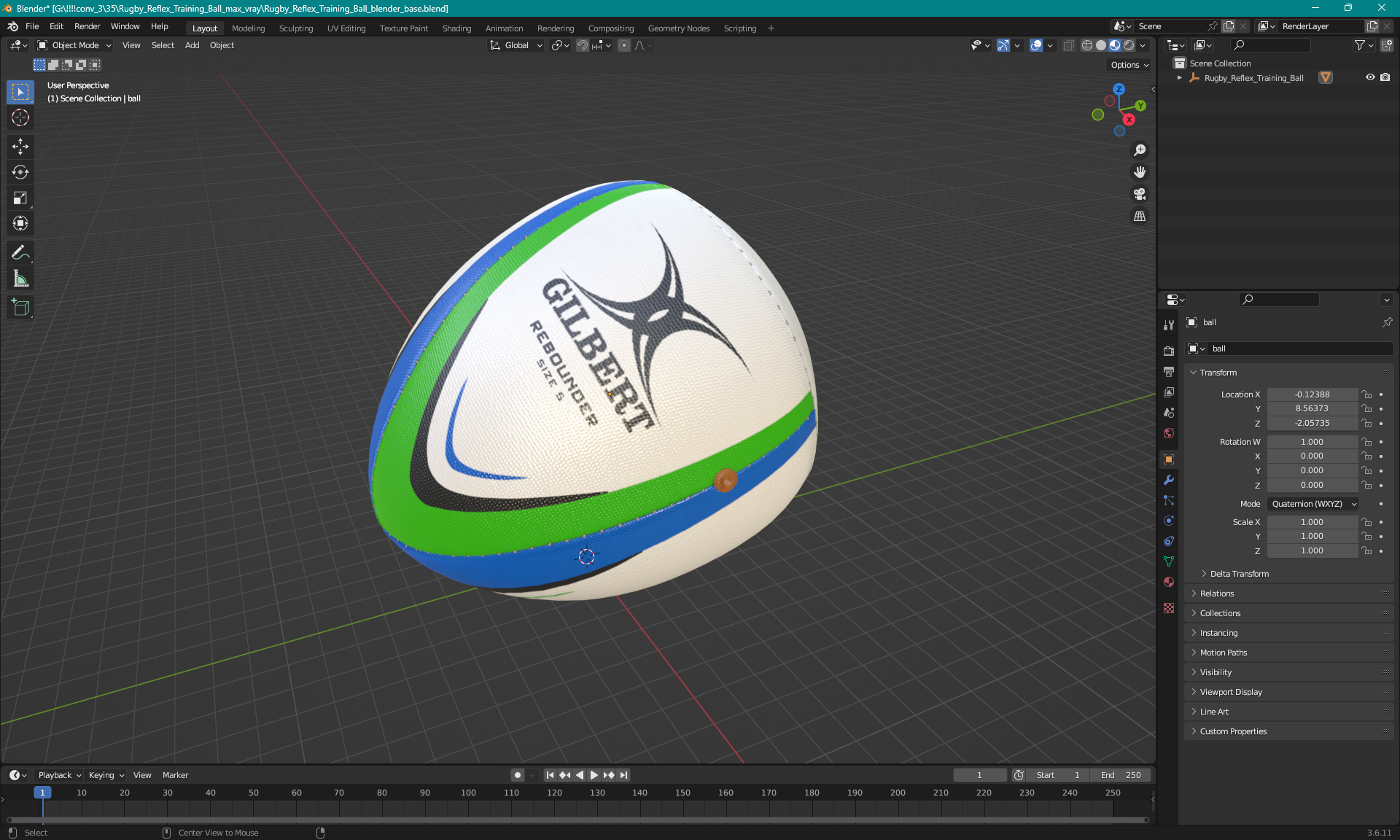Image resolution: width=1400 pixels, height=840 pixels.
Task: Click the zoom view magnifier icon
Action: [1140, 150]
